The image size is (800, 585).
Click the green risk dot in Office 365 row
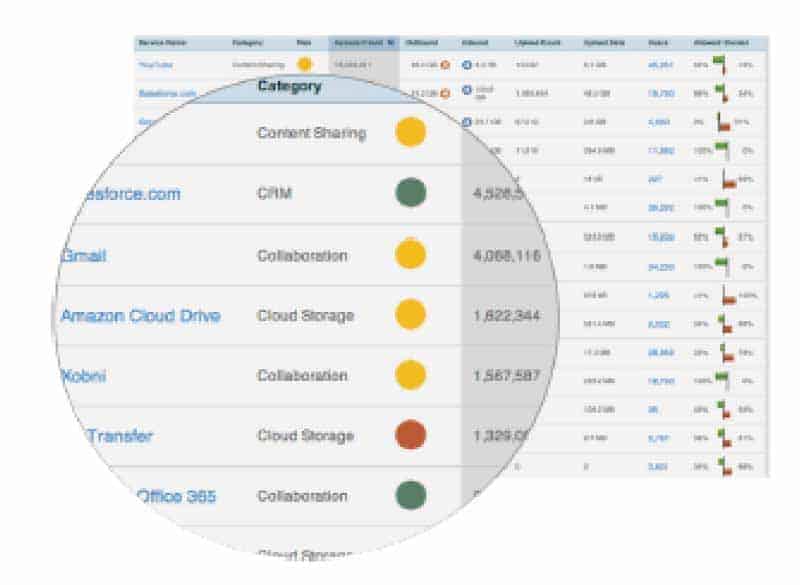411,495
